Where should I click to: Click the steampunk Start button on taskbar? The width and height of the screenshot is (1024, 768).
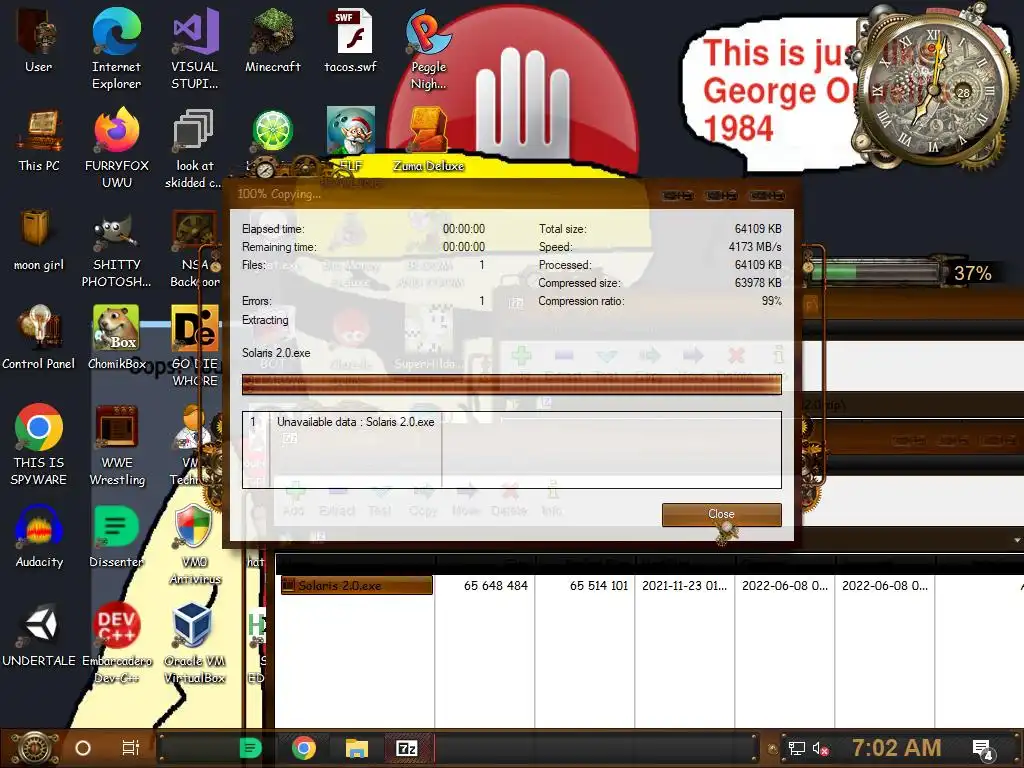click(x=33, y=748)
